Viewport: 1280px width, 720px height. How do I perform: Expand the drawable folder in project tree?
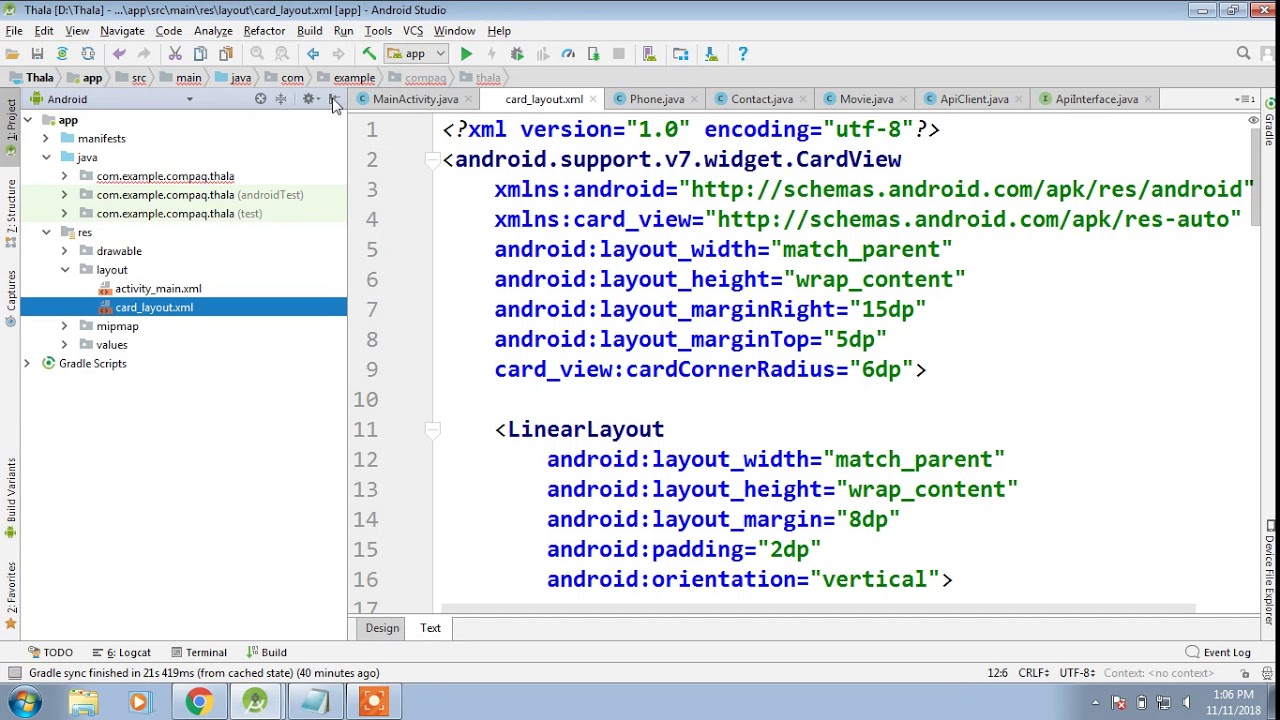[x=64, y=251]
